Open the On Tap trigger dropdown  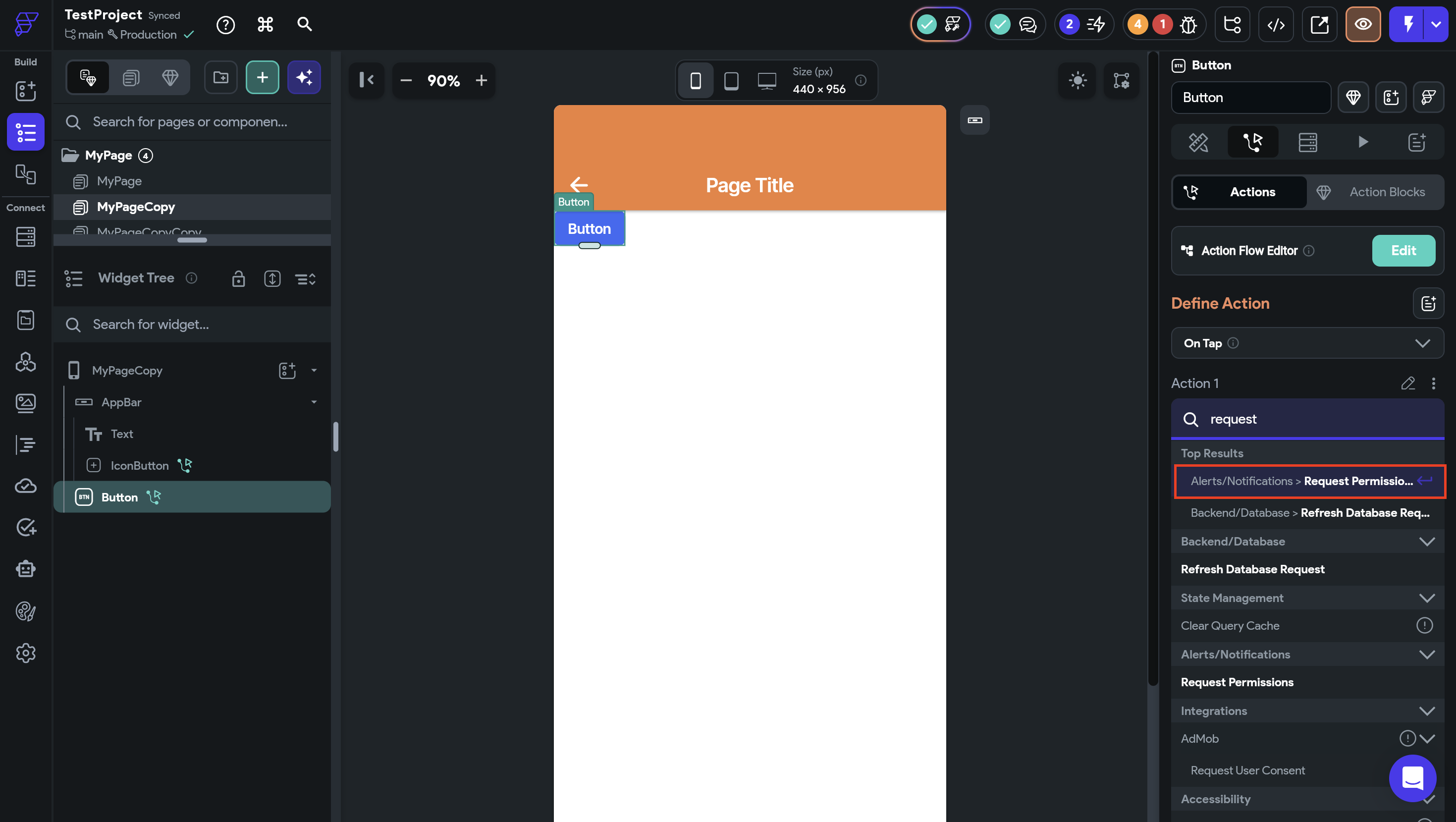pos(1307,343)
